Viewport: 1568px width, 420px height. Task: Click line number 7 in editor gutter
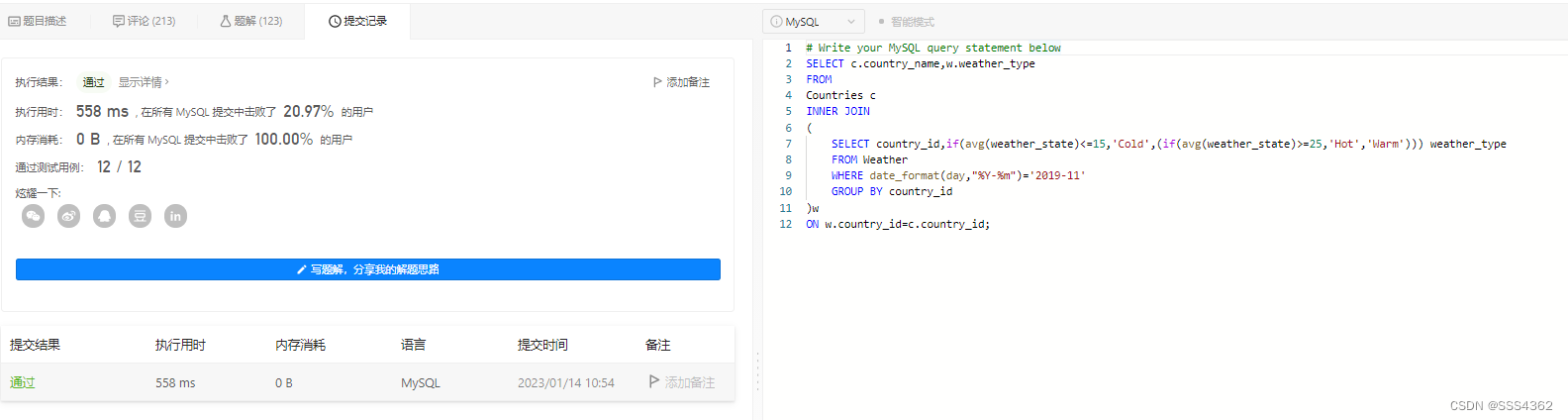tap(789, 144)
